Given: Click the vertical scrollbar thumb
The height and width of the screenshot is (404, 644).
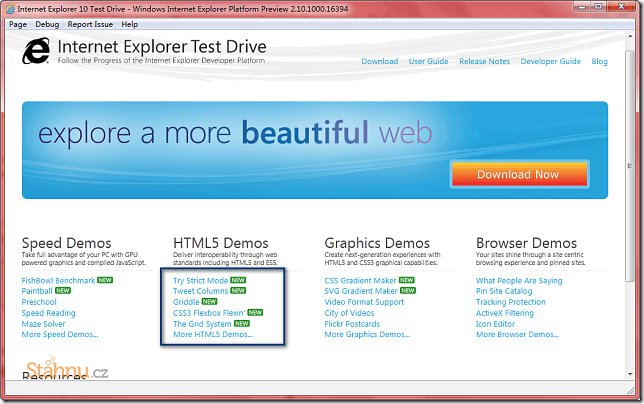Looking at the screenshot, I should click(x=630, y=166).
